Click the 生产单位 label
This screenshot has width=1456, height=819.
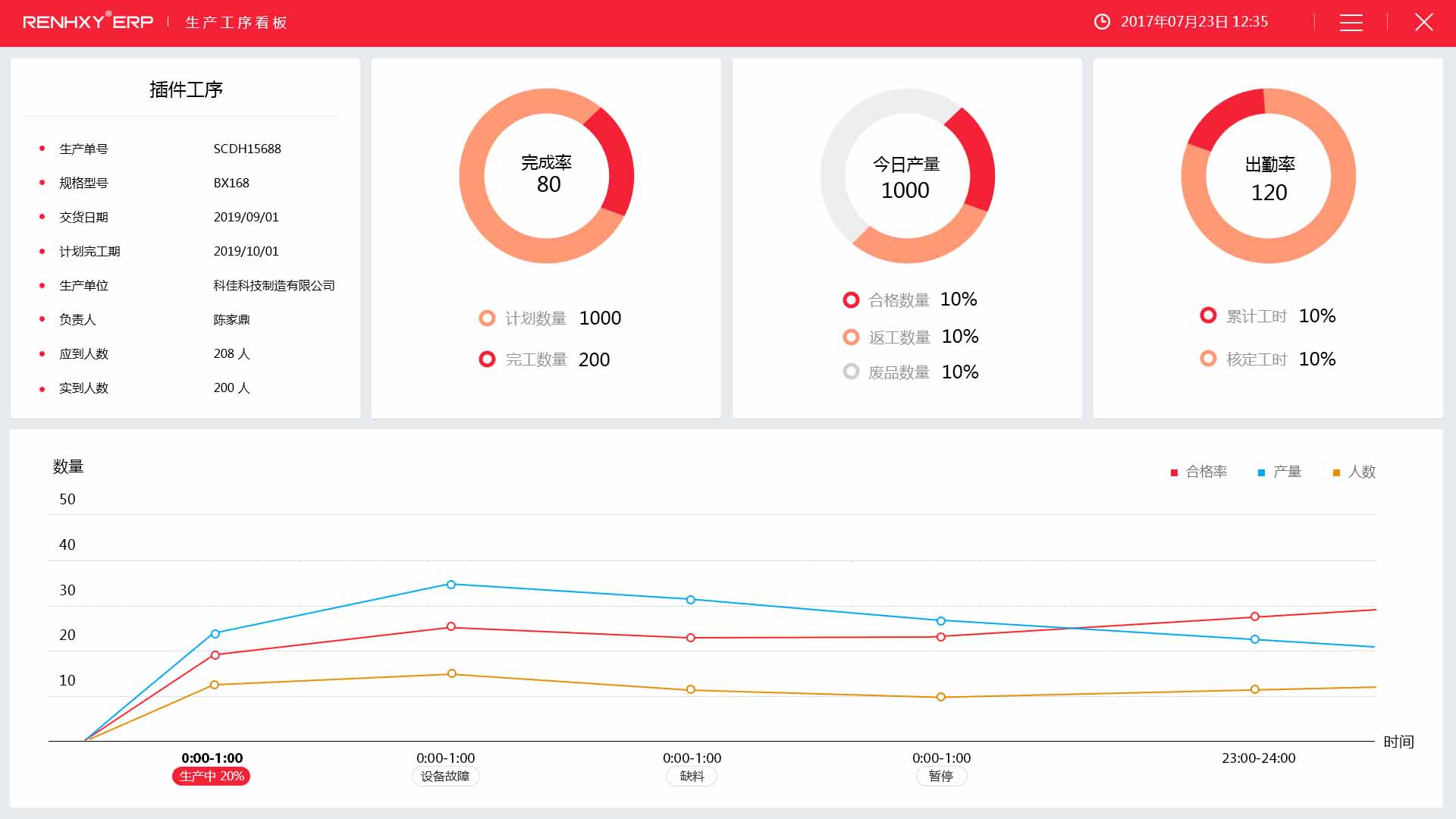[83, 285]
